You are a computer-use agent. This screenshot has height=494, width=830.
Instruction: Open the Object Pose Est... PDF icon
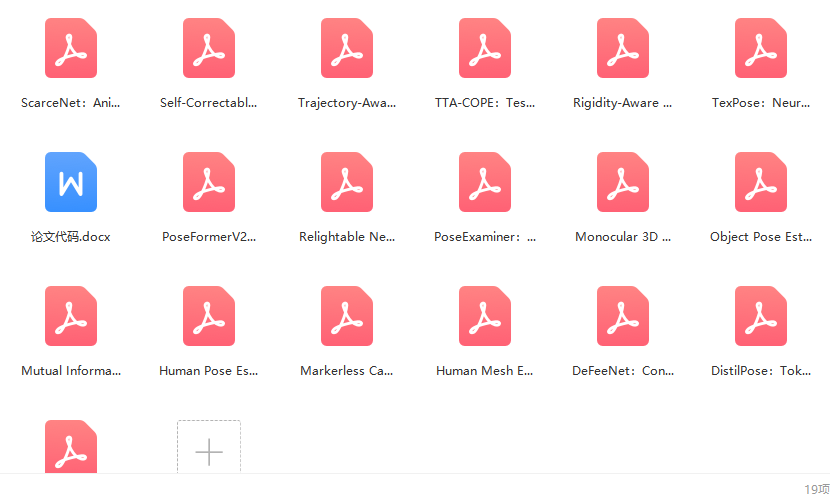761,182
